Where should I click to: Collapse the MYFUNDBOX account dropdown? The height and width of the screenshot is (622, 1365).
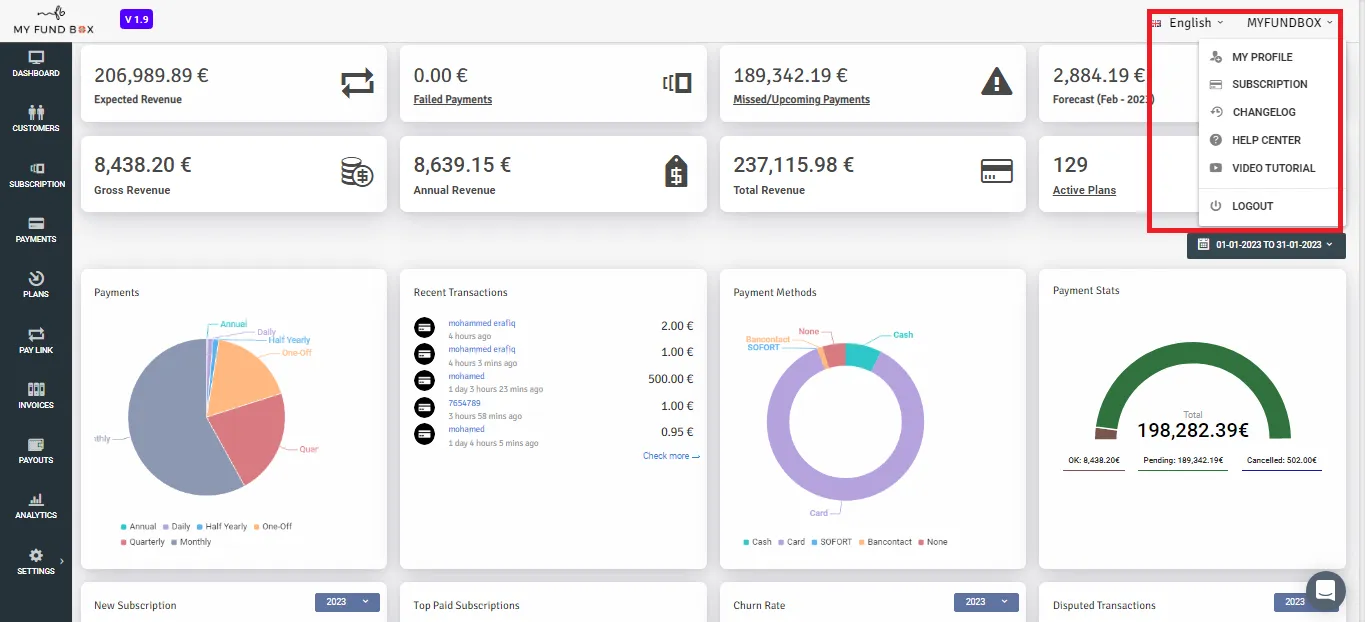point(1290,23)
